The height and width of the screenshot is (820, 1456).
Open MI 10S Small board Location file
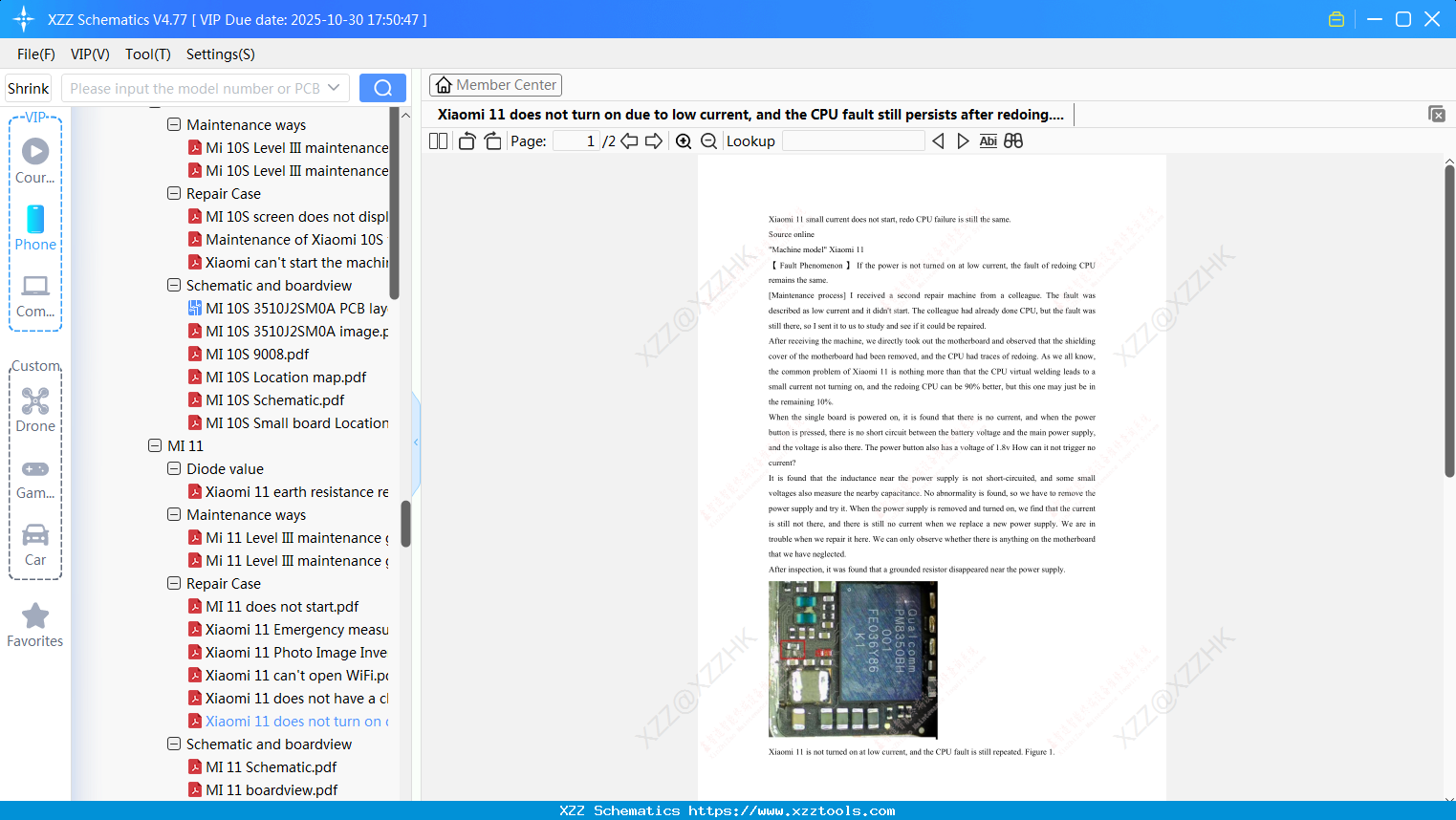tap(288, 423)
